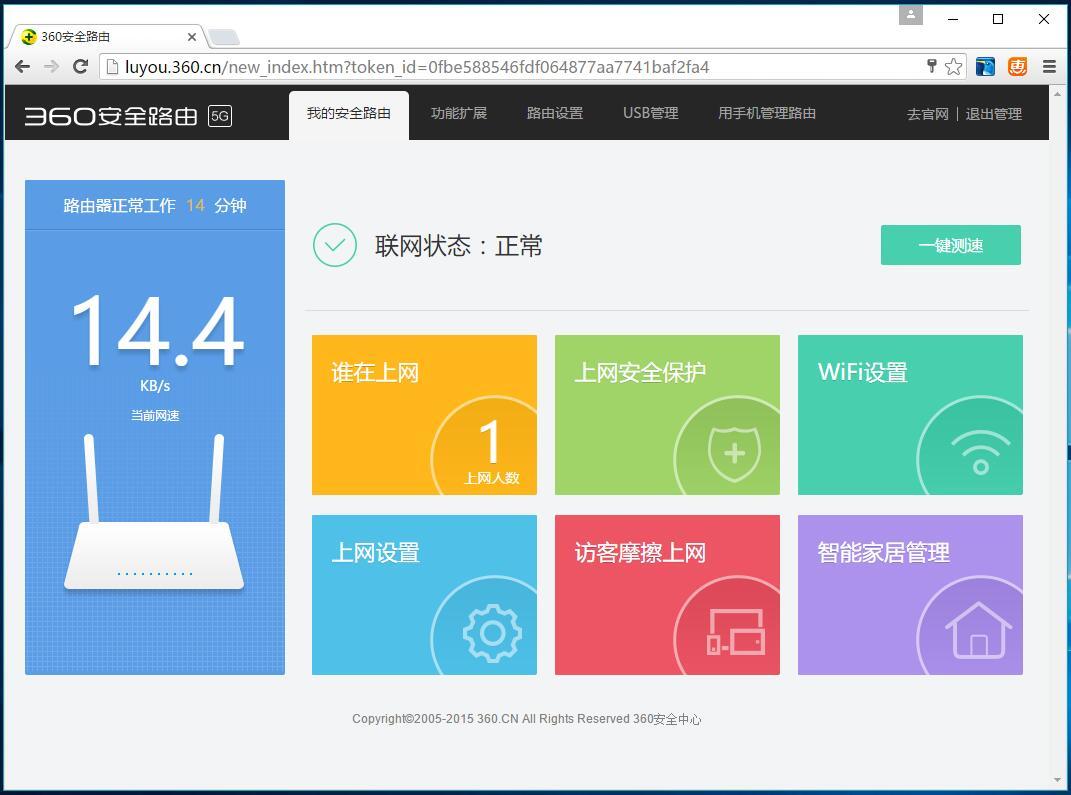The width and height of the screenshot is (1071, 795).
Task: Open 用手机管理路由 navigation item
Action: pyautogui.click(x=766, y=113)
